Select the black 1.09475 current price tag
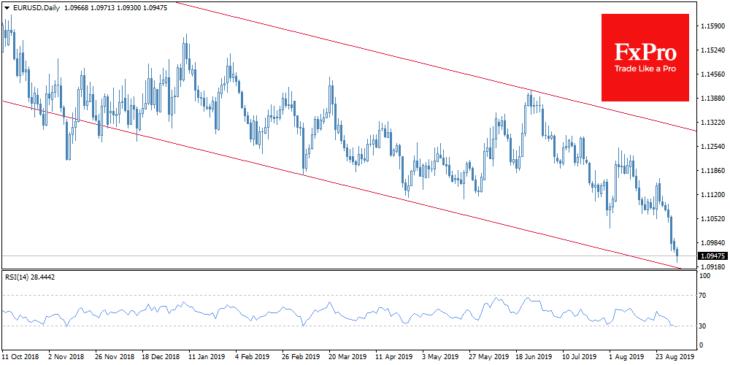 (712, 256)
